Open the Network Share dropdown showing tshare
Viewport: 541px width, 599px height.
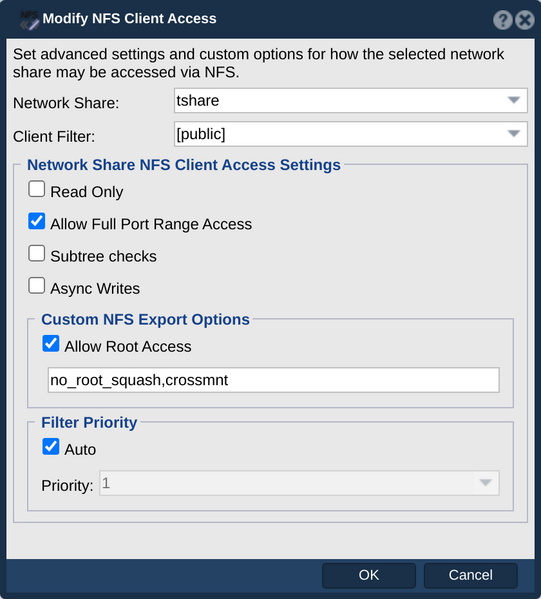(351, 100)
